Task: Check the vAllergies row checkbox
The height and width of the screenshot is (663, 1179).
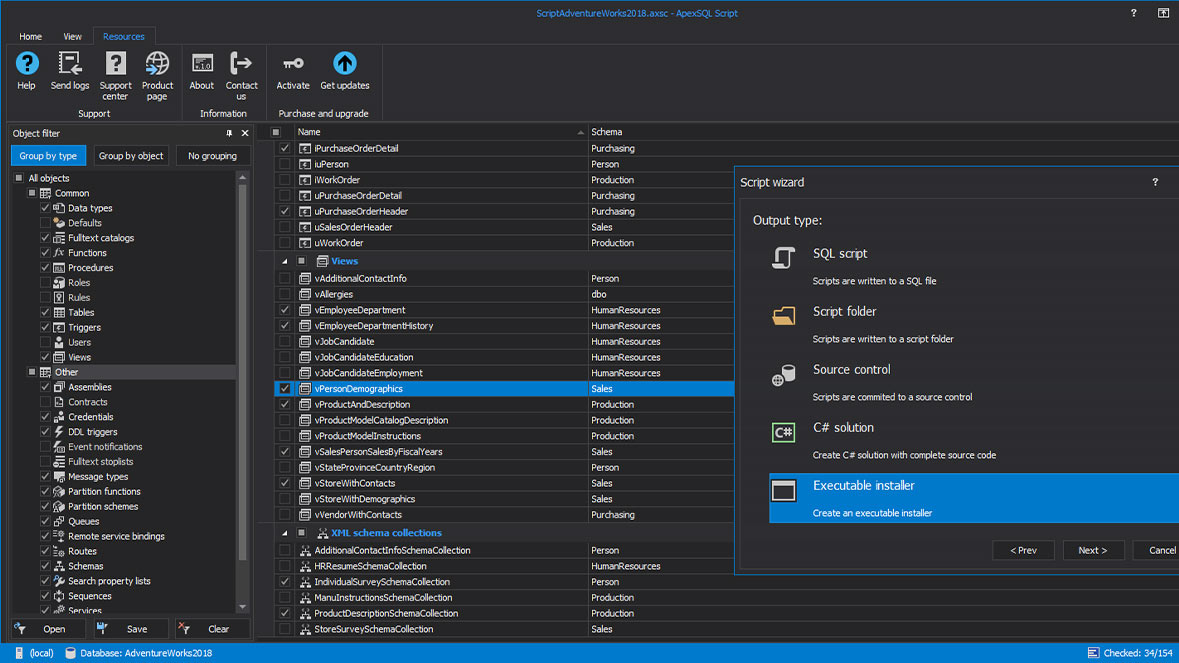Action: (285, 293)
